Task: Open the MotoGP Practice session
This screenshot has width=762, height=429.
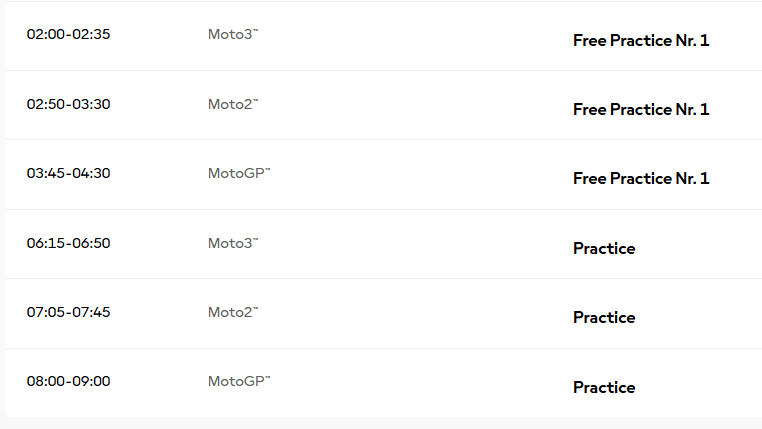Action: pyautogui.click(x=604, y=388)
